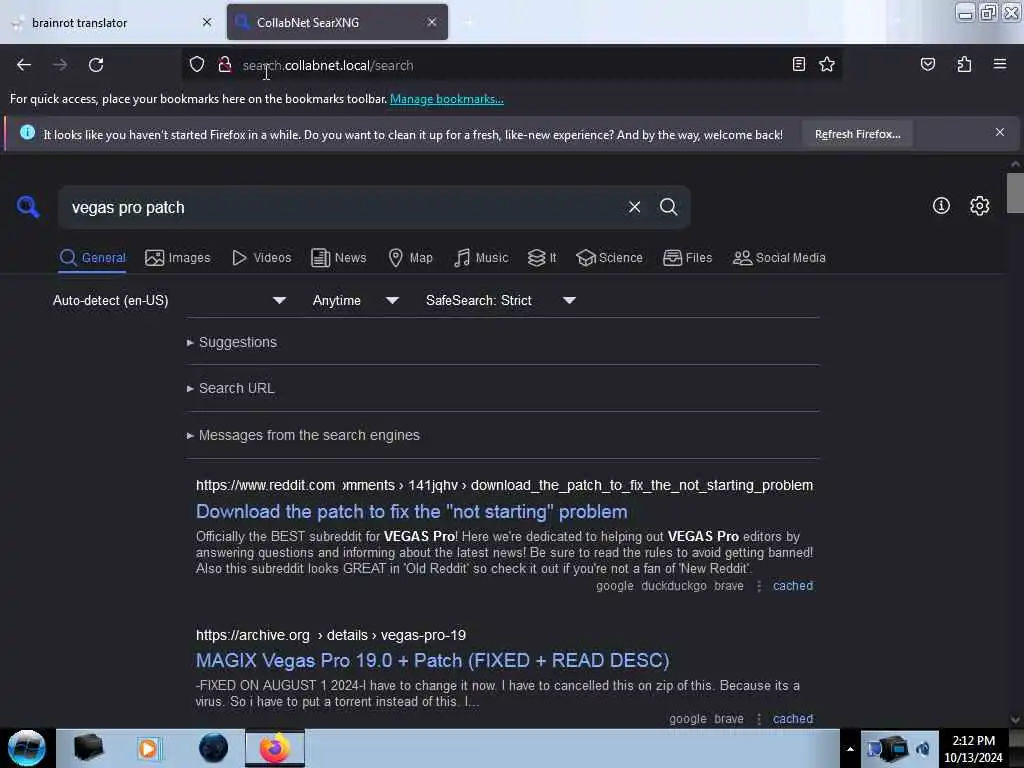Screen dimensions: 1024x768
Task: Open a new browser tab
Action: 469,22
